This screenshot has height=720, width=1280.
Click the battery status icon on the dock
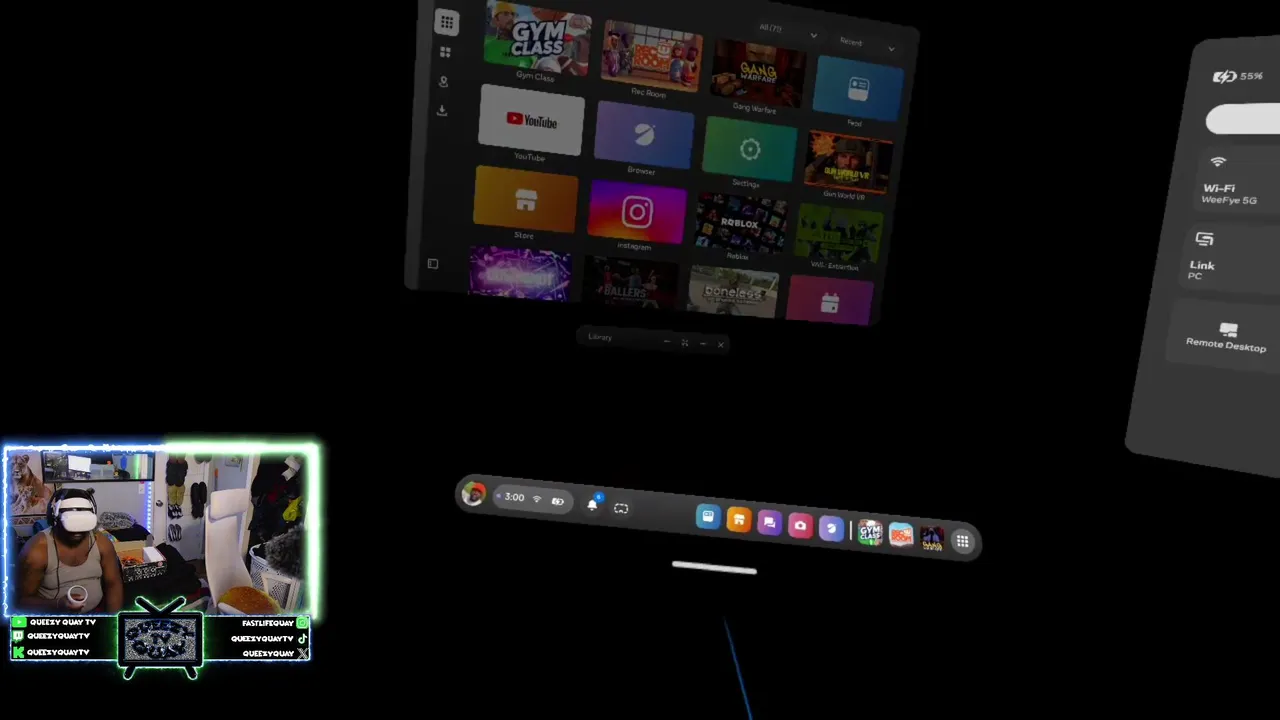point(558,501)
